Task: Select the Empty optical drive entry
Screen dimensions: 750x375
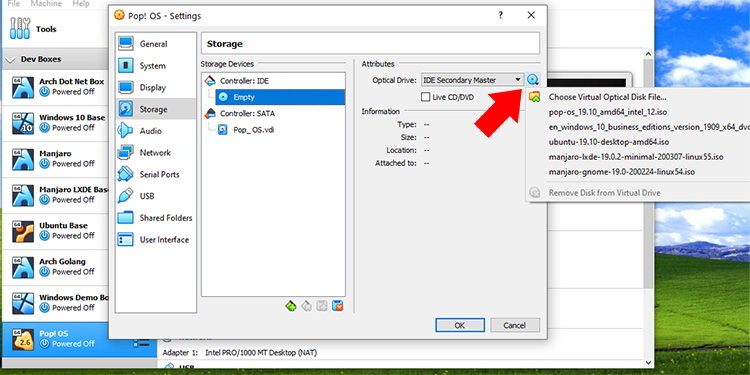Action: pyautogui.click(x=280, y=97)
